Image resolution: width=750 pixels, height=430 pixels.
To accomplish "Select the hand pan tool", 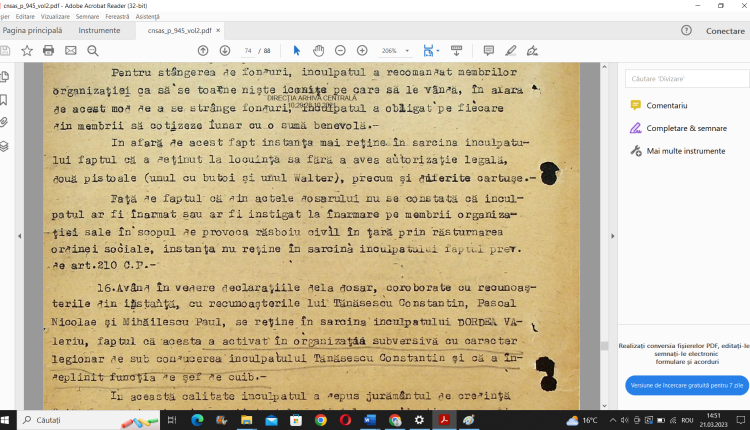I will point(318,50).
